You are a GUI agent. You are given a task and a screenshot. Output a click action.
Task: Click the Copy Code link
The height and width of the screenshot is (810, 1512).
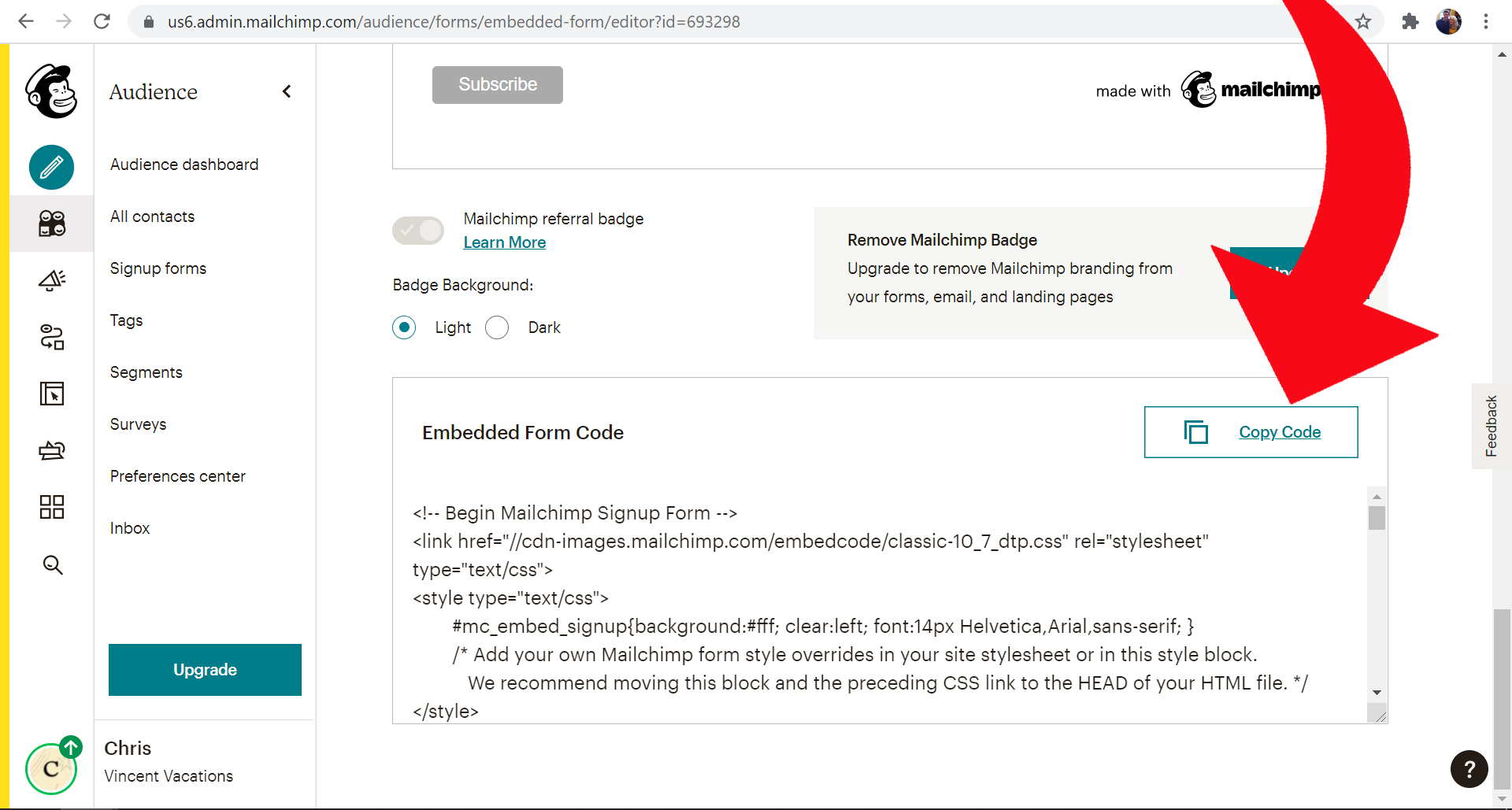point(1280,432)
